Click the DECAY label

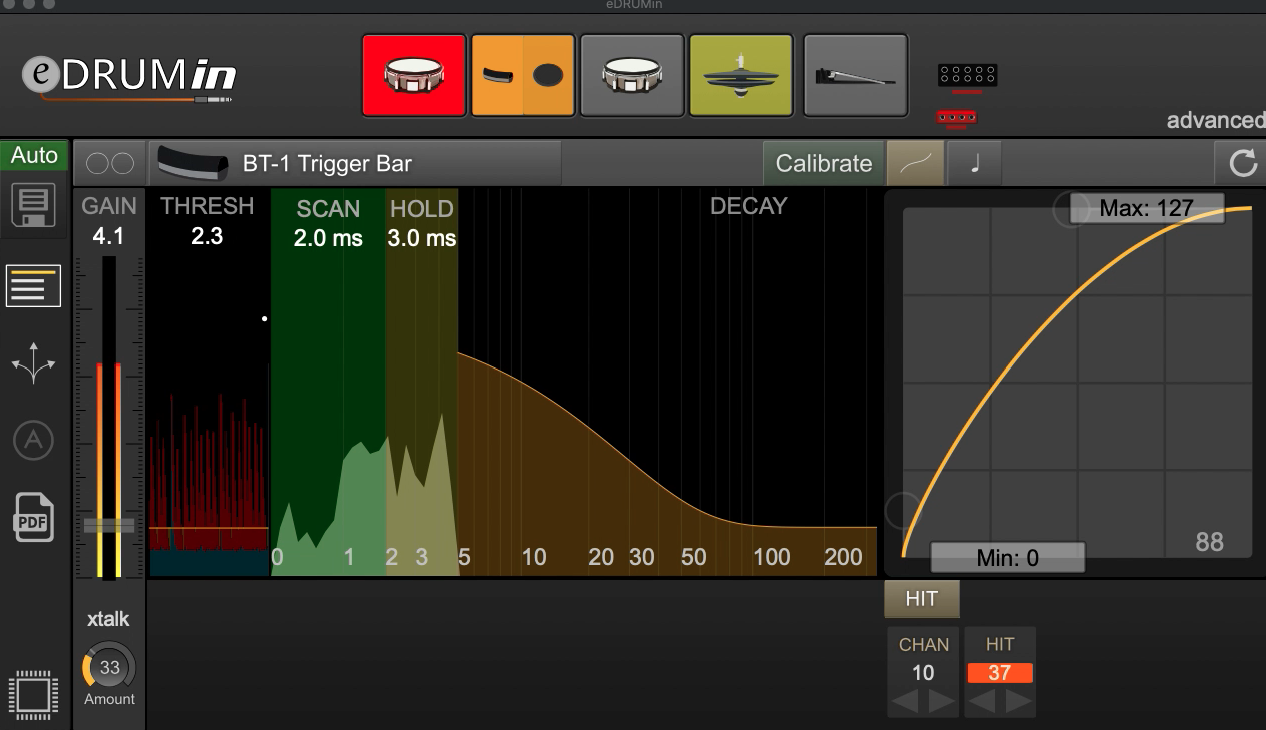(x=748, y=206)
